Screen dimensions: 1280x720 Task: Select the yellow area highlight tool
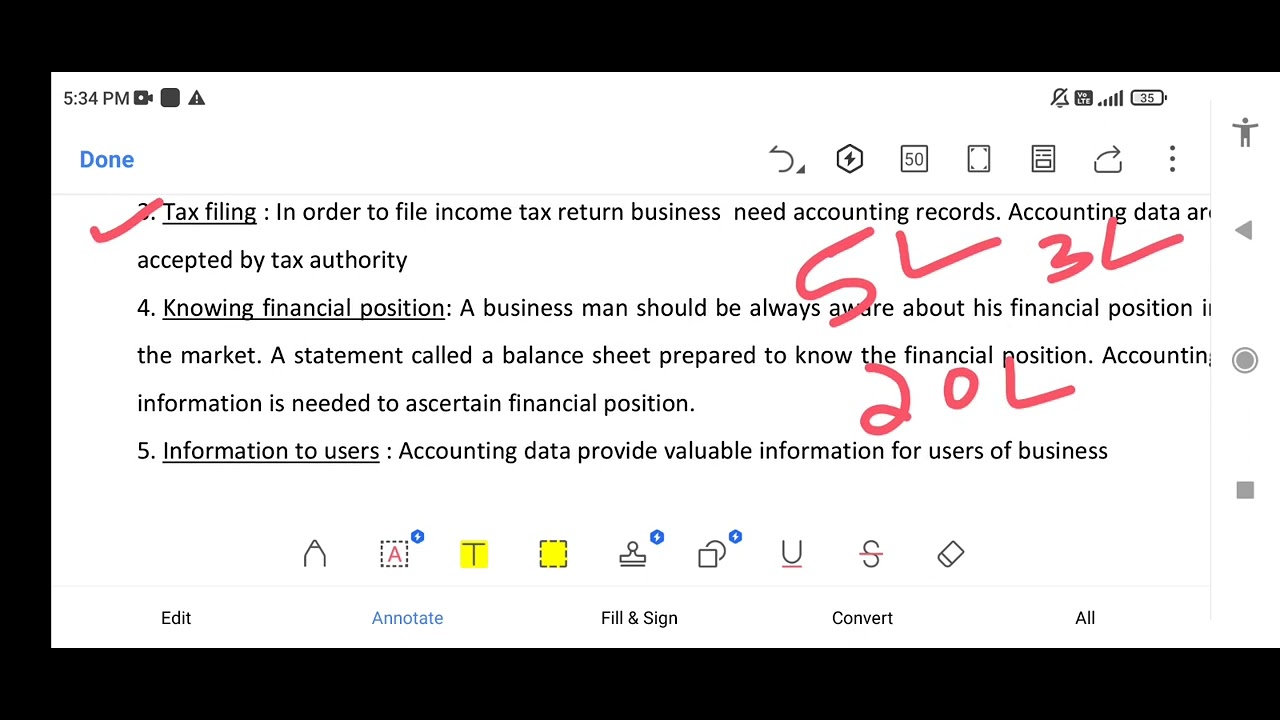[x=553, y=554]
